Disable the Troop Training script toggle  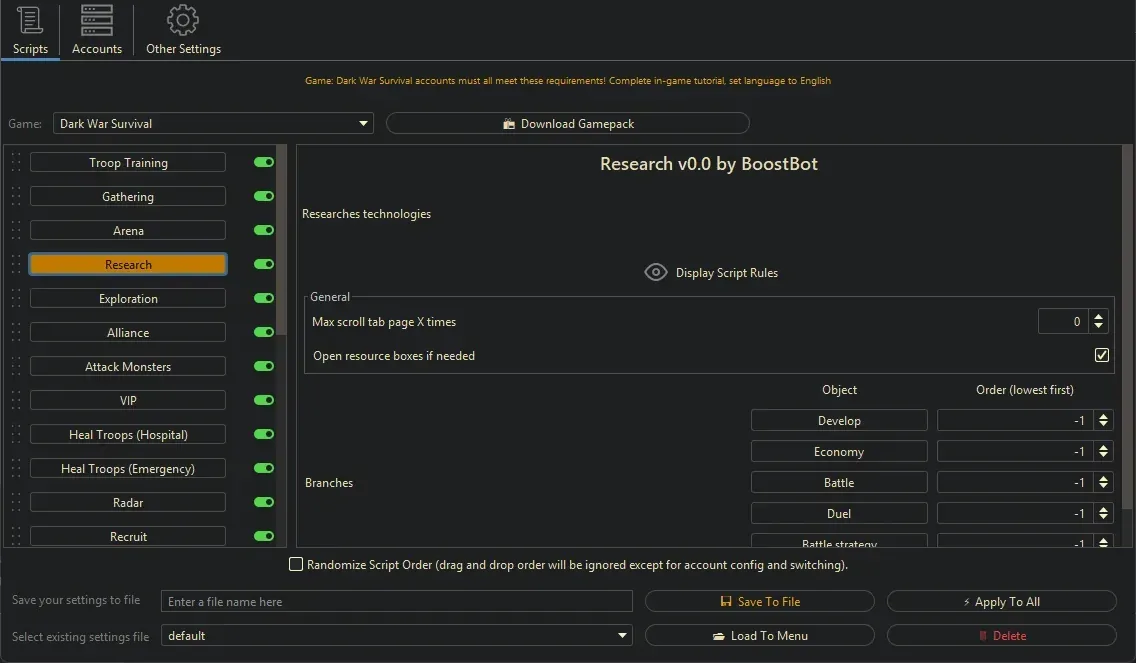click(264, 162)
